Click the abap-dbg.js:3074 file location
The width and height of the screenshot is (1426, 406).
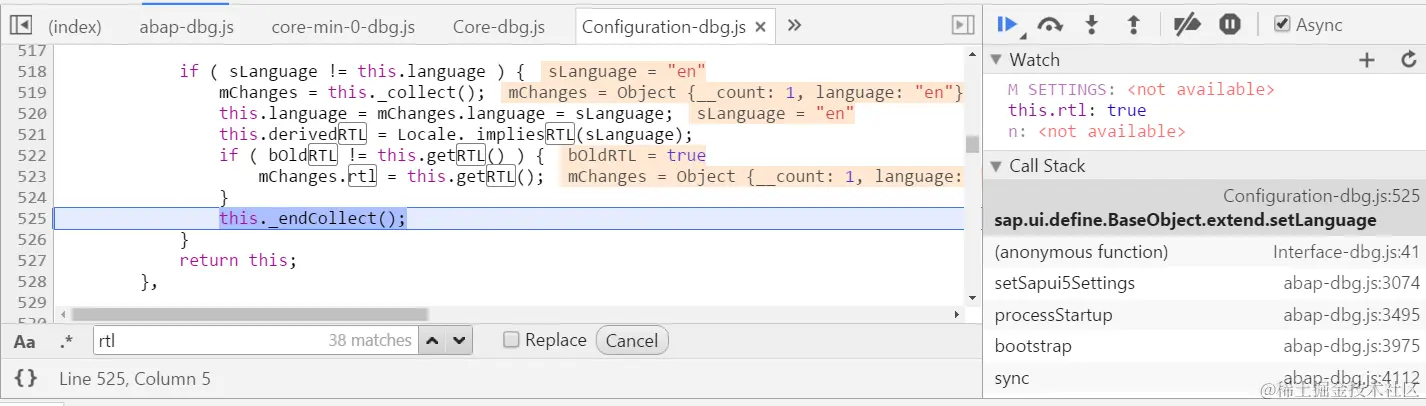(x=1352, y=283)
